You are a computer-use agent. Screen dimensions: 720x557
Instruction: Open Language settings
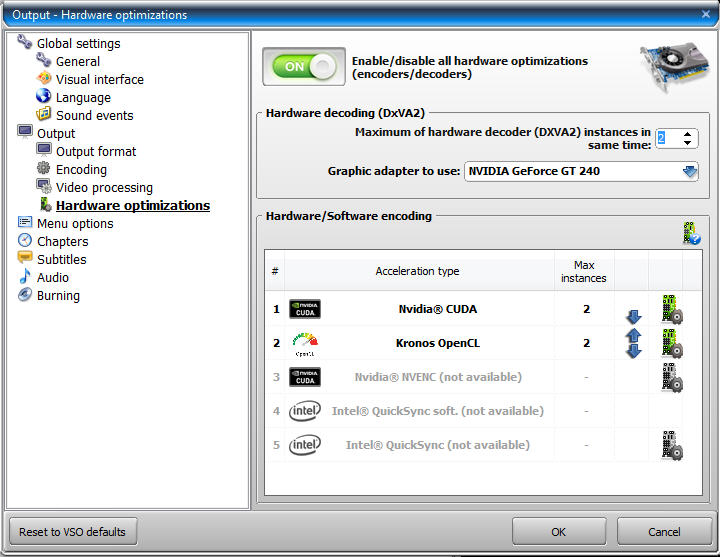pos(83,98)
